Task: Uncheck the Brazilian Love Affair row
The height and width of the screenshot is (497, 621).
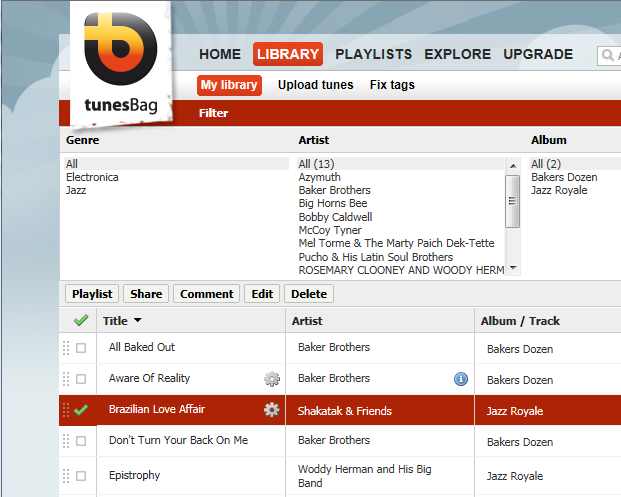Action: point(81,410)
